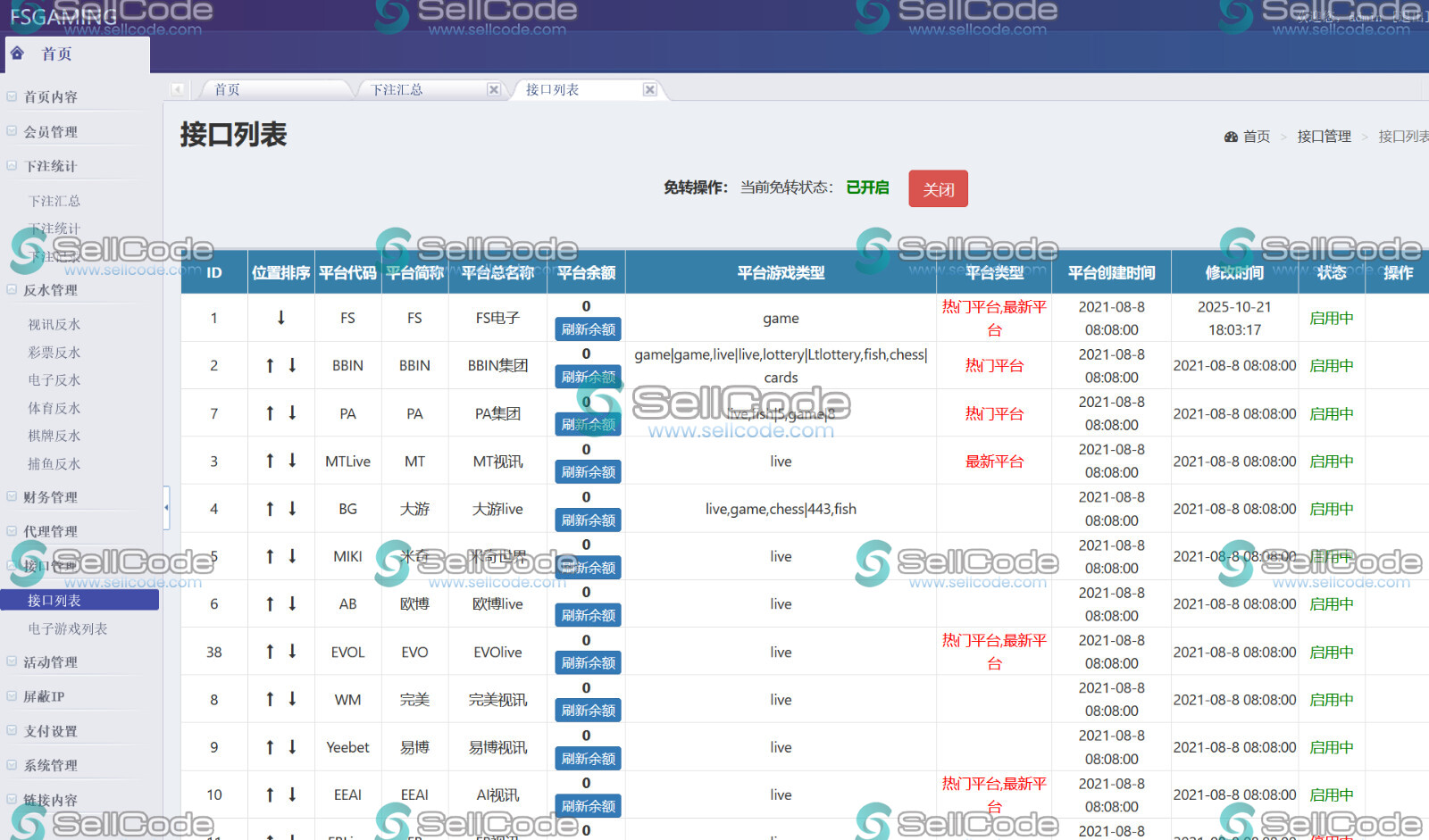The image size is (1429, 840).
Task: Click the down arrow to move FS row lower
Action: tap(281, 318)
